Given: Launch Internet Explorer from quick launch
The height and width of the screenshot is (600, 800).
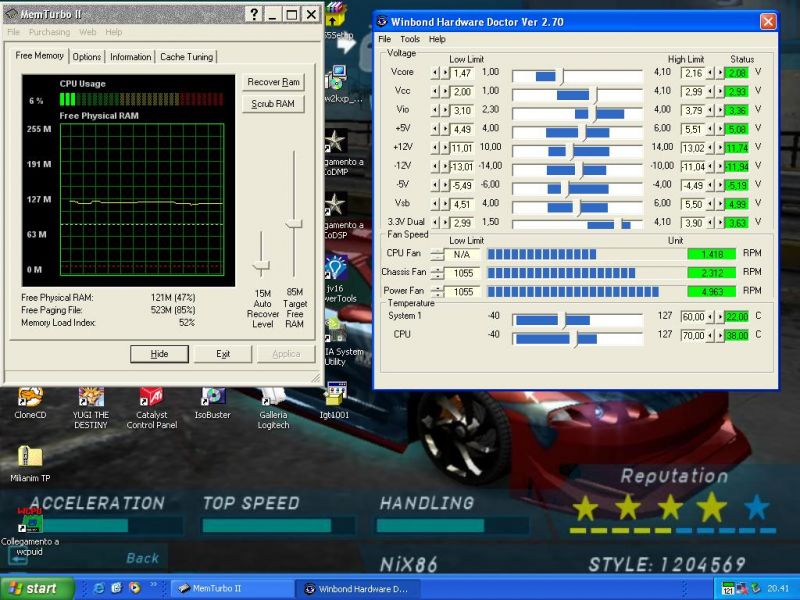Looking at the screenshot, I should point(99,588).
